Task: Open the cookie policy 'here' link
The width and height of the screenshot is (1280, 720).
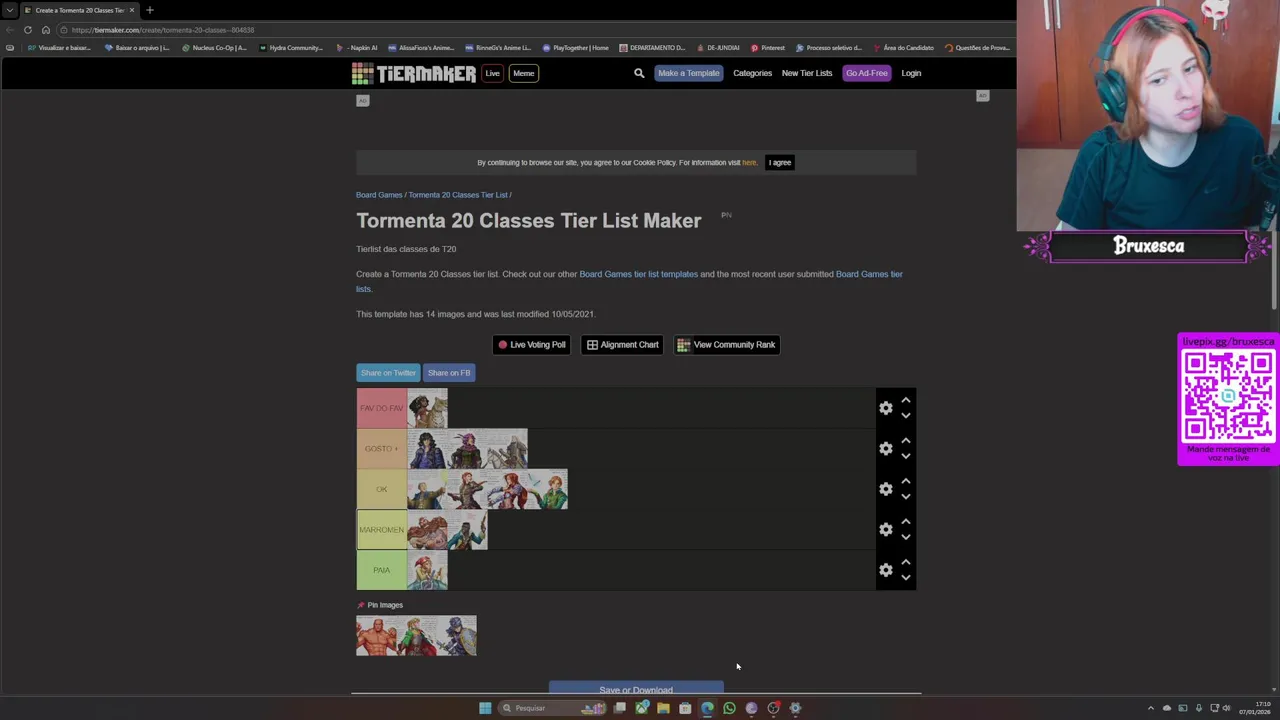Action: click(749, 162)
